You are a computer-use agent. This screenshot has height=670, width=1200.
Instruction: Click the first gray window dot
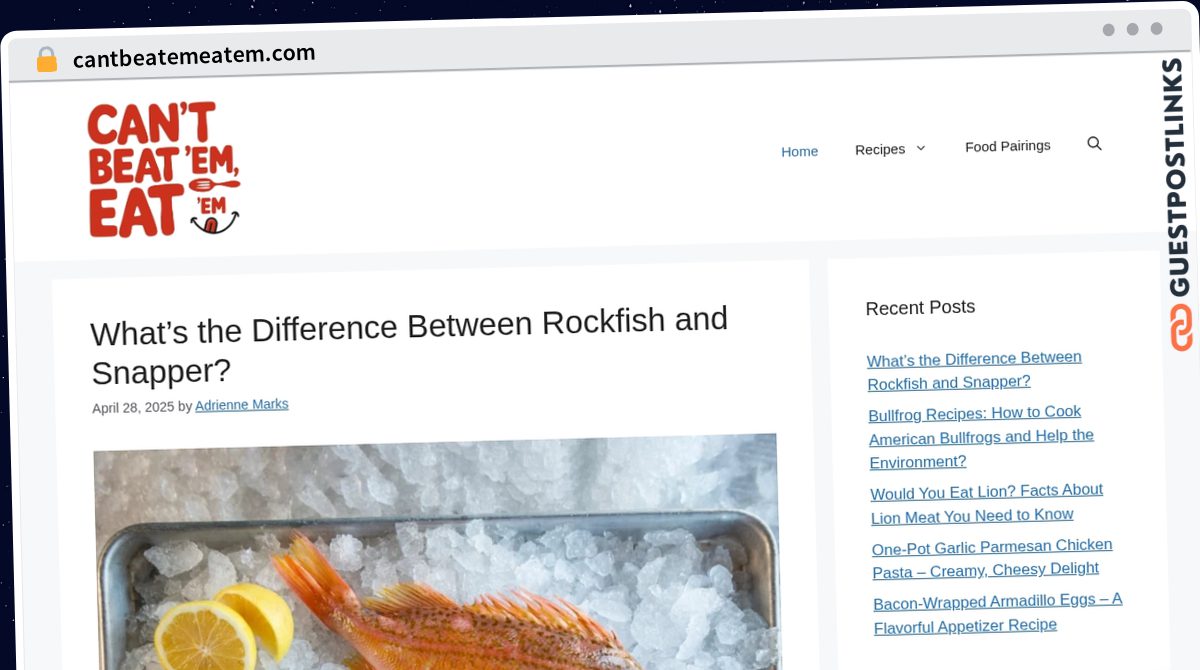click(1108, 30)
